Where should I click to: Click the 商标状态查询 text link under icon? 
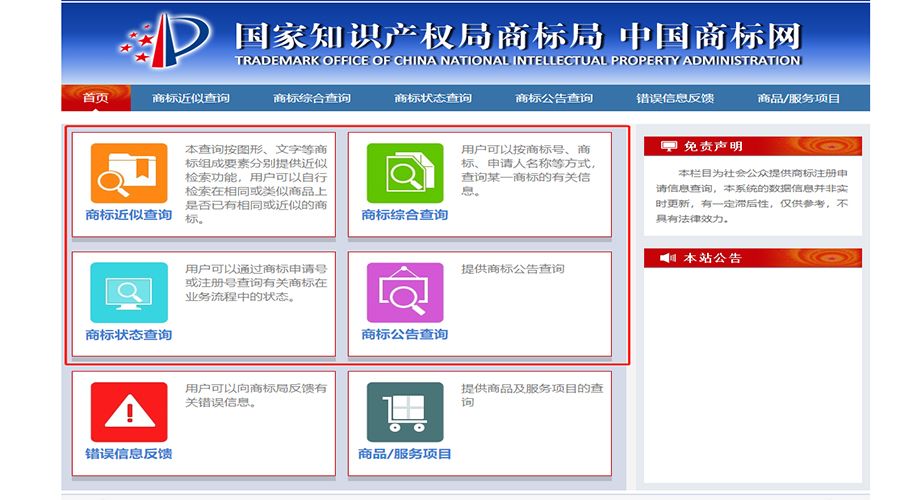[x=128, y=335]
